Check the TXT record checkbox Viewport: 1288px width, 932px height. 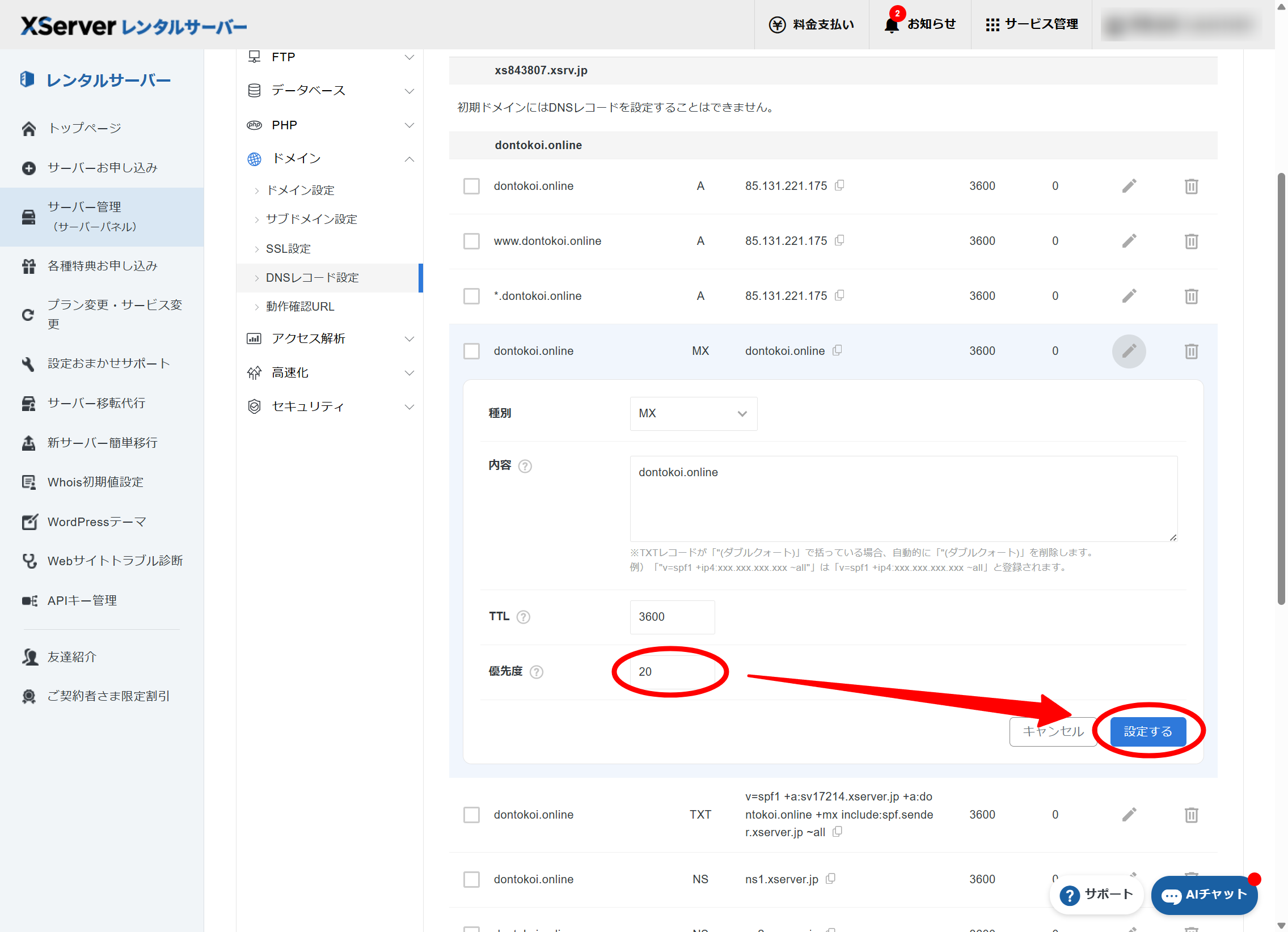pyautogui.click(x=471, y=815)
